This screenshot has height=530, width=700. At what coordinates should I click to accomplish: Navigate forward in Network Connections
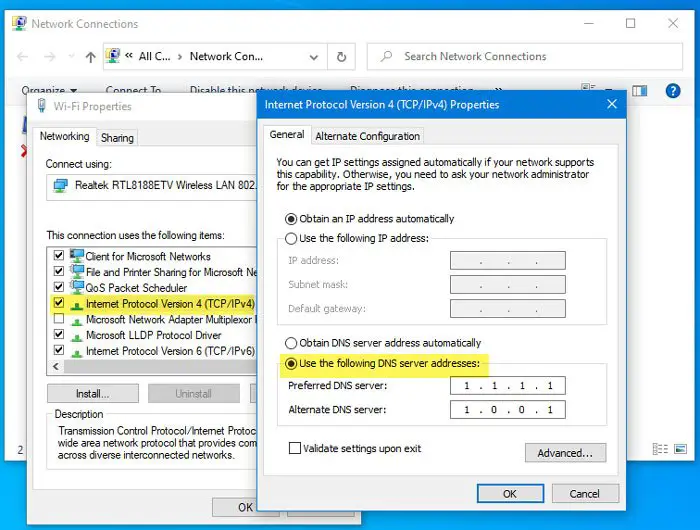coord(50,57)
